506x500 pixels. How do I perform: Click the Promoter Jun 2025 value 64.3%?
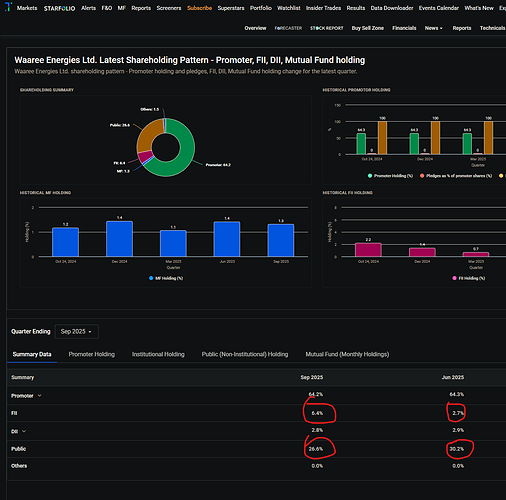[457, 394]
